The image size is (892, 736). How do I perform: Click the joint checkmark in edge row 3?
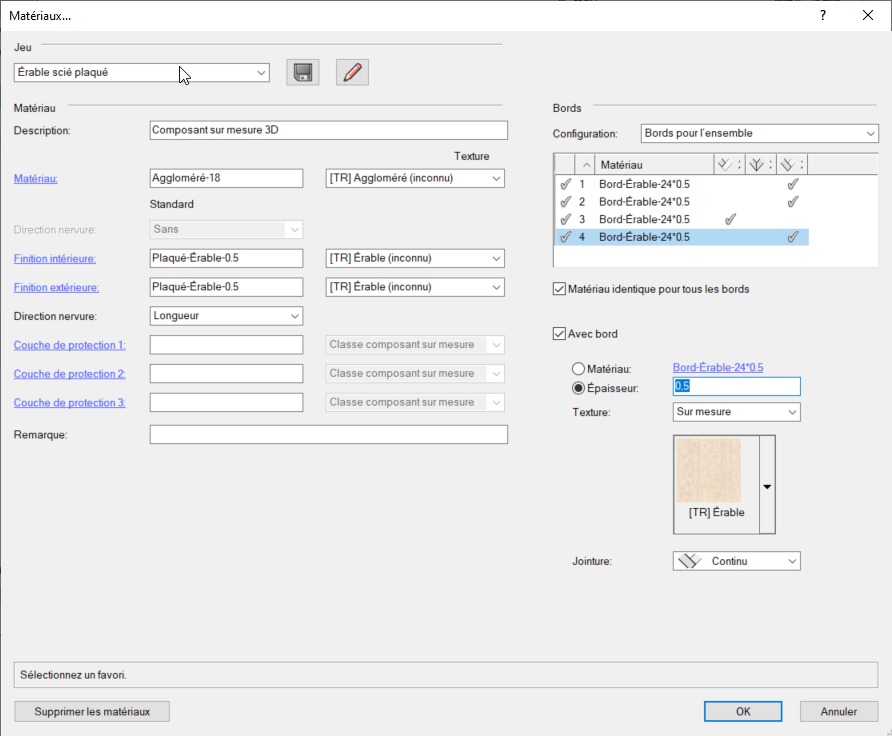pos(730,219)
